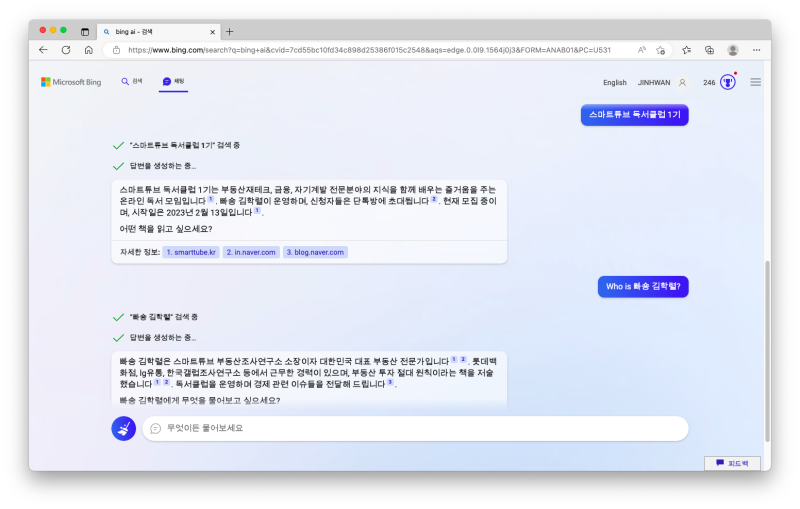Click the checkmark beside '빠송 김학렬 검색 중'
The width and height of the screenshot is (800, 509).
(x=118, y=317)
